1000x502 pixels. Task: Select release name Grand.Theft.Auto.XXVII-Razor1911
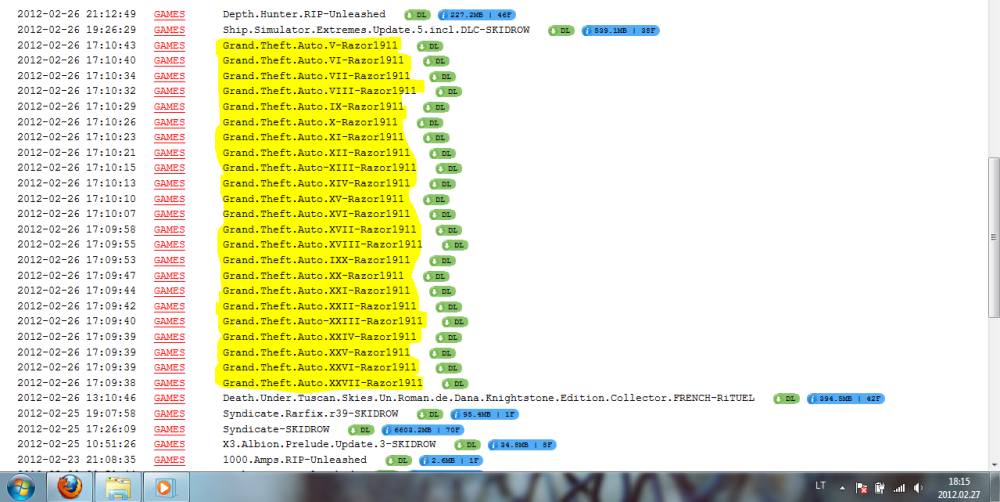[x=322, y=383]
